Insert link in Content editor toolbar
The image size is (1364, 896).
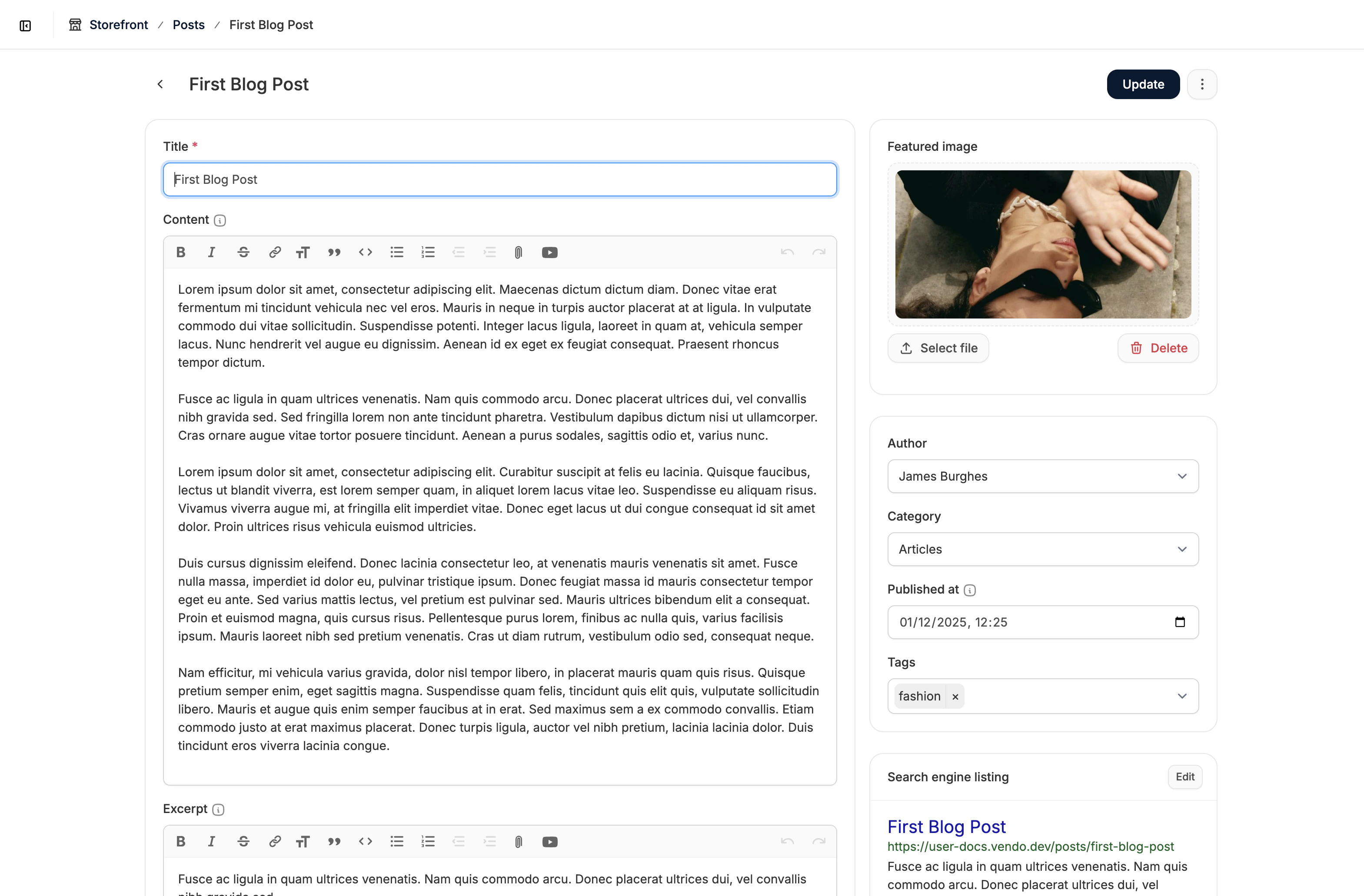[x=275, y=252]
